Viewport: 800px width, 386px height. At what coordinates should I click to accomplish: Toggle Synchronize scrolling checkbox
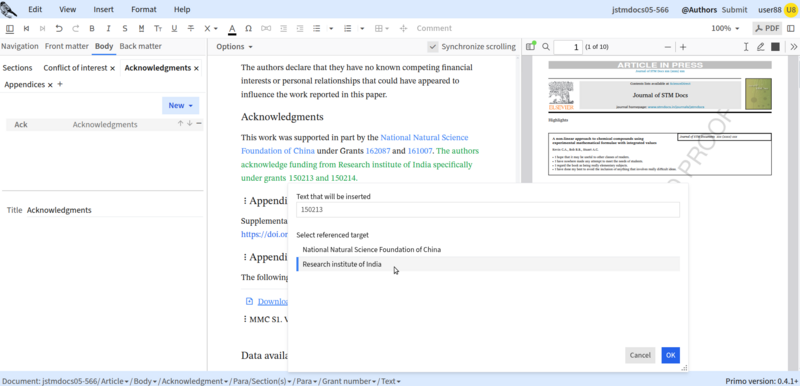pyautogui.click(x=433, y=47)
